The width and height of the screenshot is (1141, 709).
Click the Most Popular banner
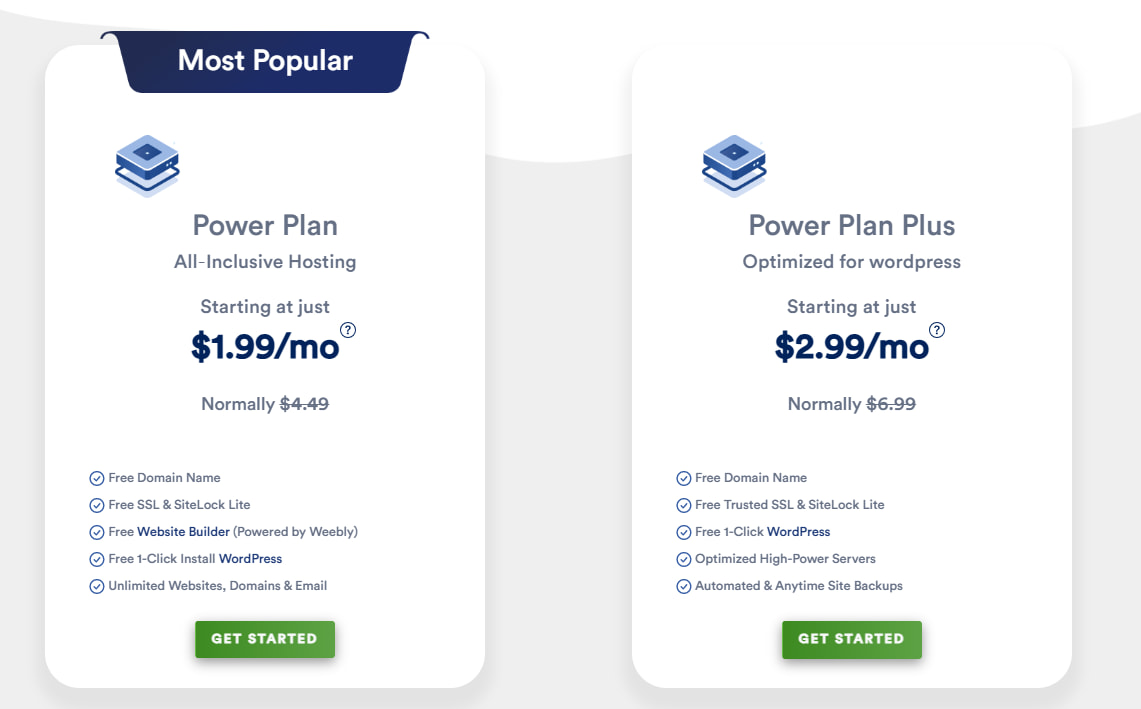pos(265,61)
